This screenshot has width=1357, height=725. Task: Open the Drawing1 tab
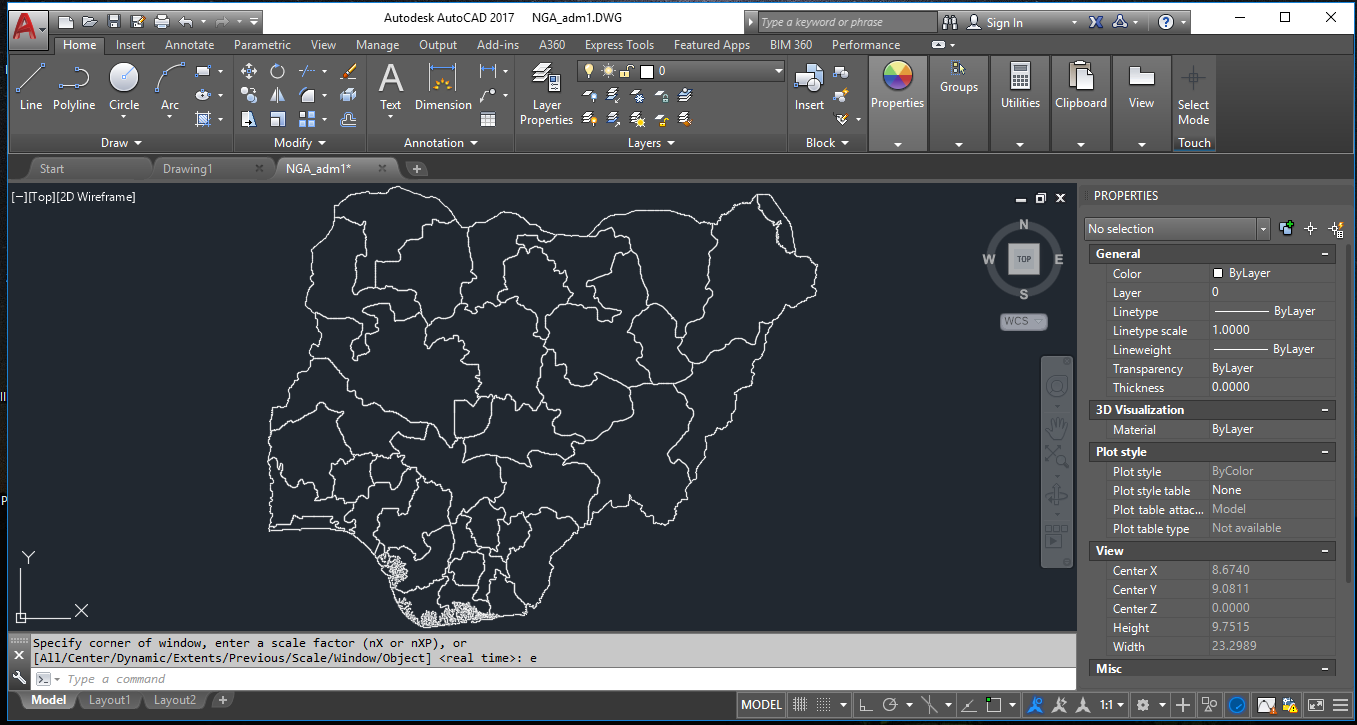[190, 168]
